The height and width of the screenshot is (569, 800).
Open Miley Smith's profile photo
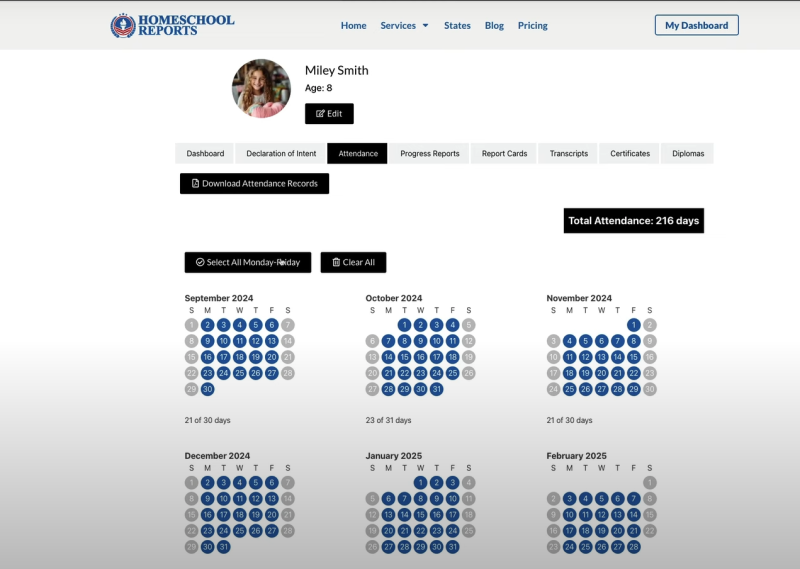[x=261, y=88]
